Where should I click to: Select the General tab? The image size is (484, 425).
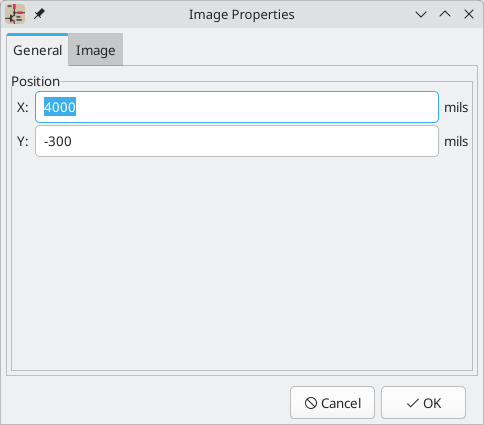(x=37, y=50)
